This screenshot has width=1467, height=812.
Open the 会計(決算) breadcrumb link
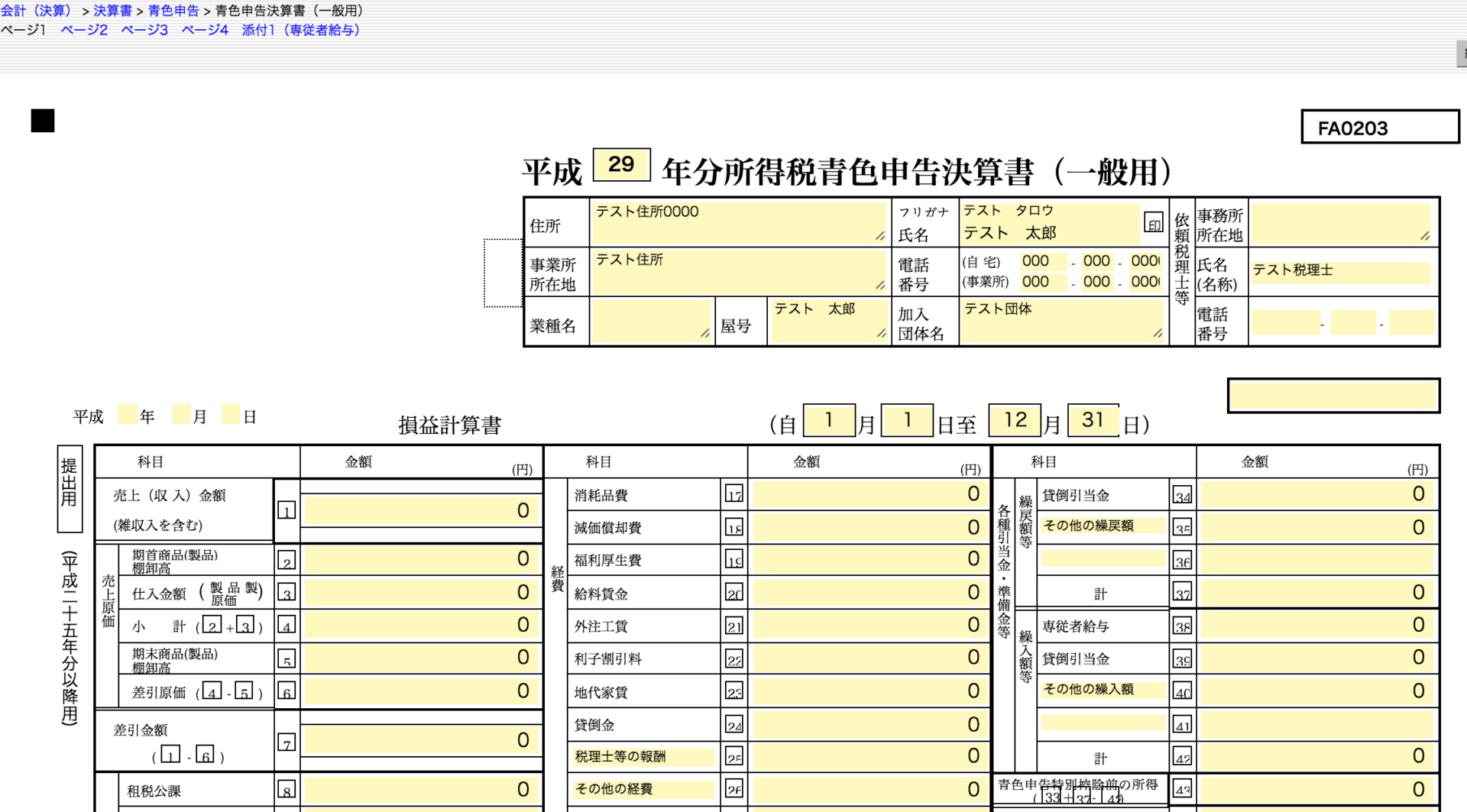click(x=37, y=11)
